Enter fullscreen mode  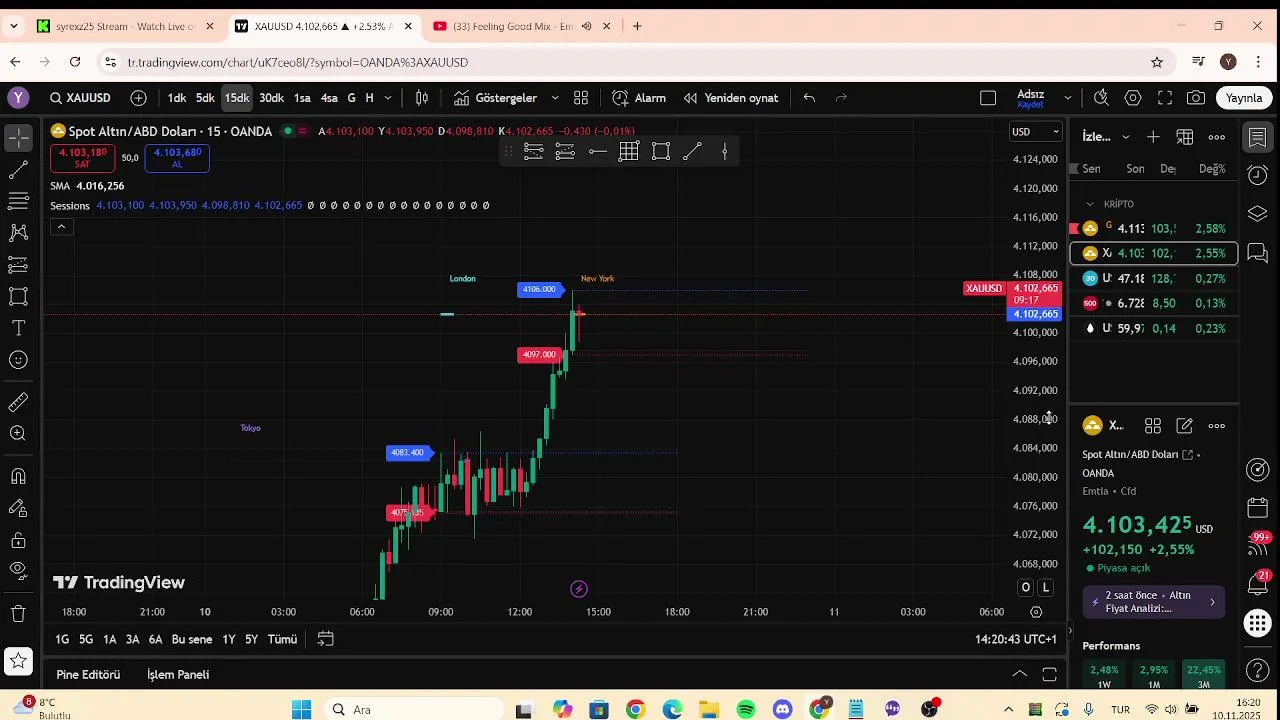tap(1165, 98)
